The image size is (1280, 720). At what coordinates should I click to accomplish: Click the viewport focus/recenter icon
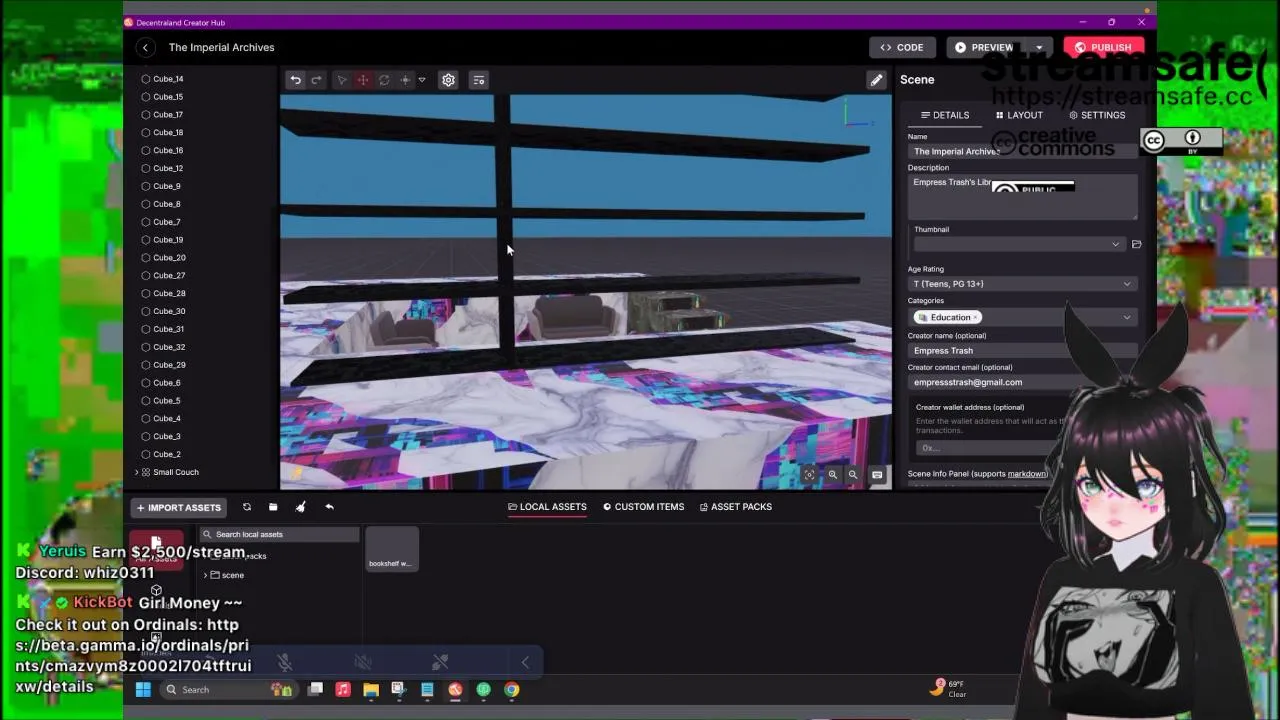809,475
